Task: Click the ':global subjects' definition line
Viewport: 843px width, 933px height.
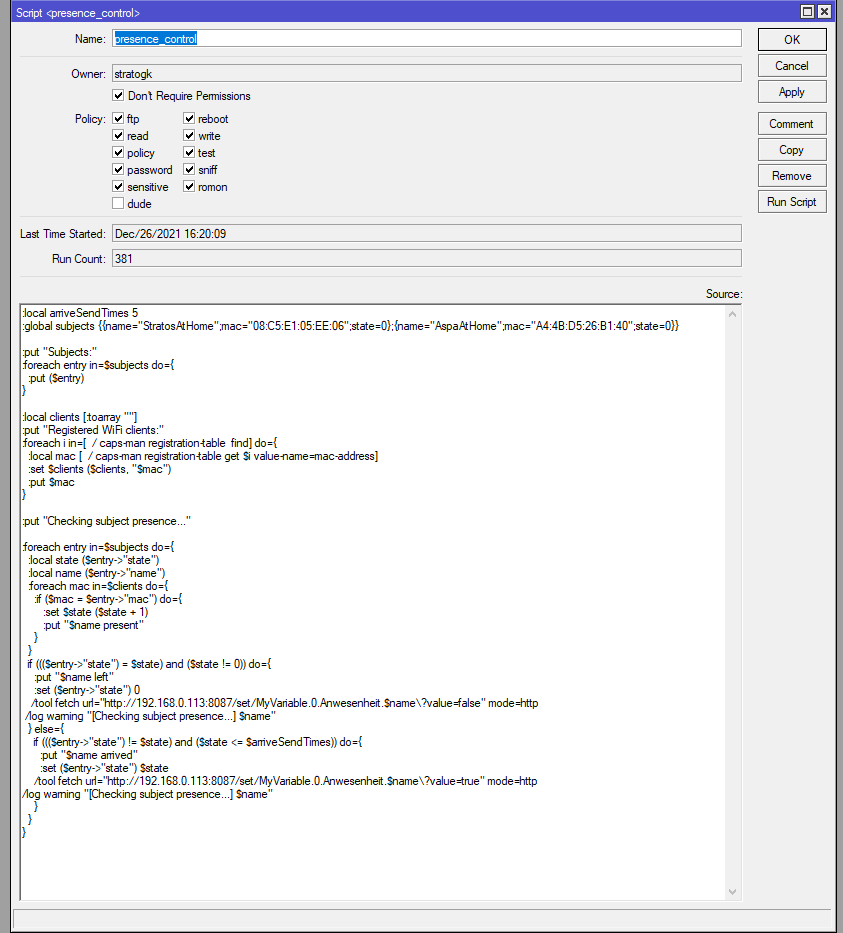Action: [x=350, y=326]
